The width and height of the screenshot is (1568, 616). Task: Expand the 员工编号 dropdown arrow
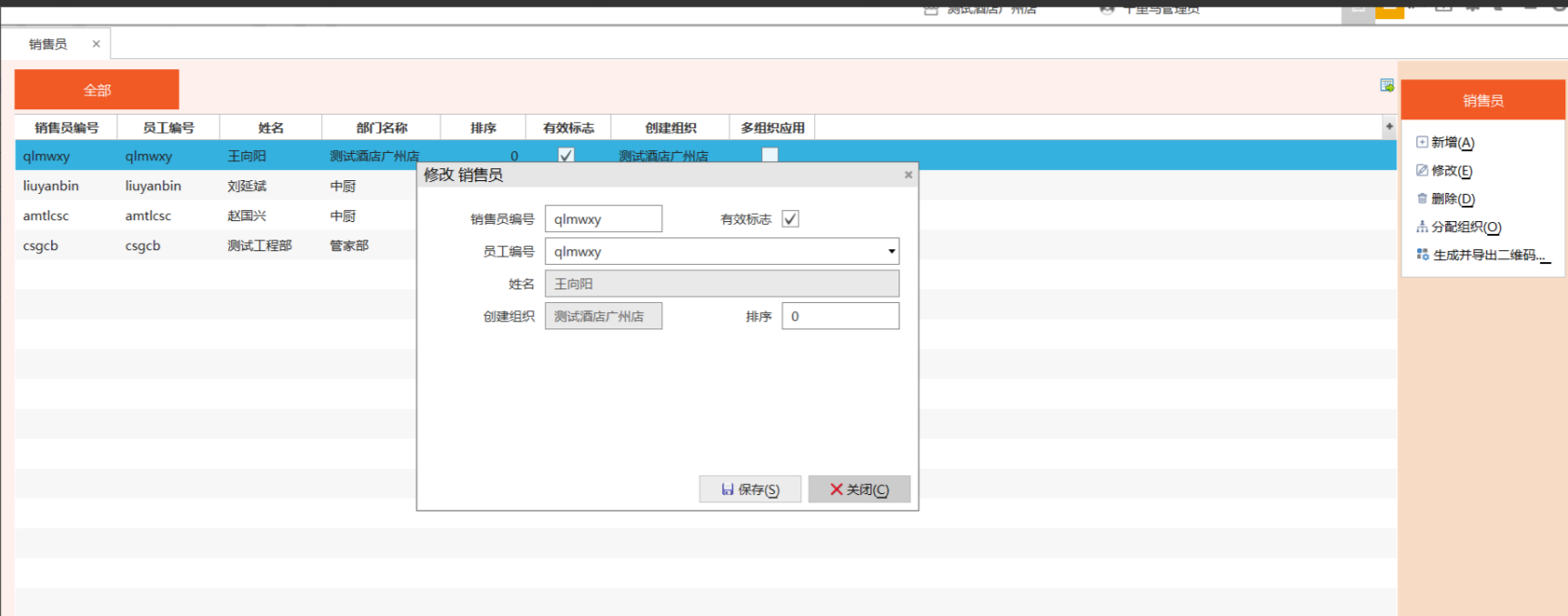pos(891,251)
